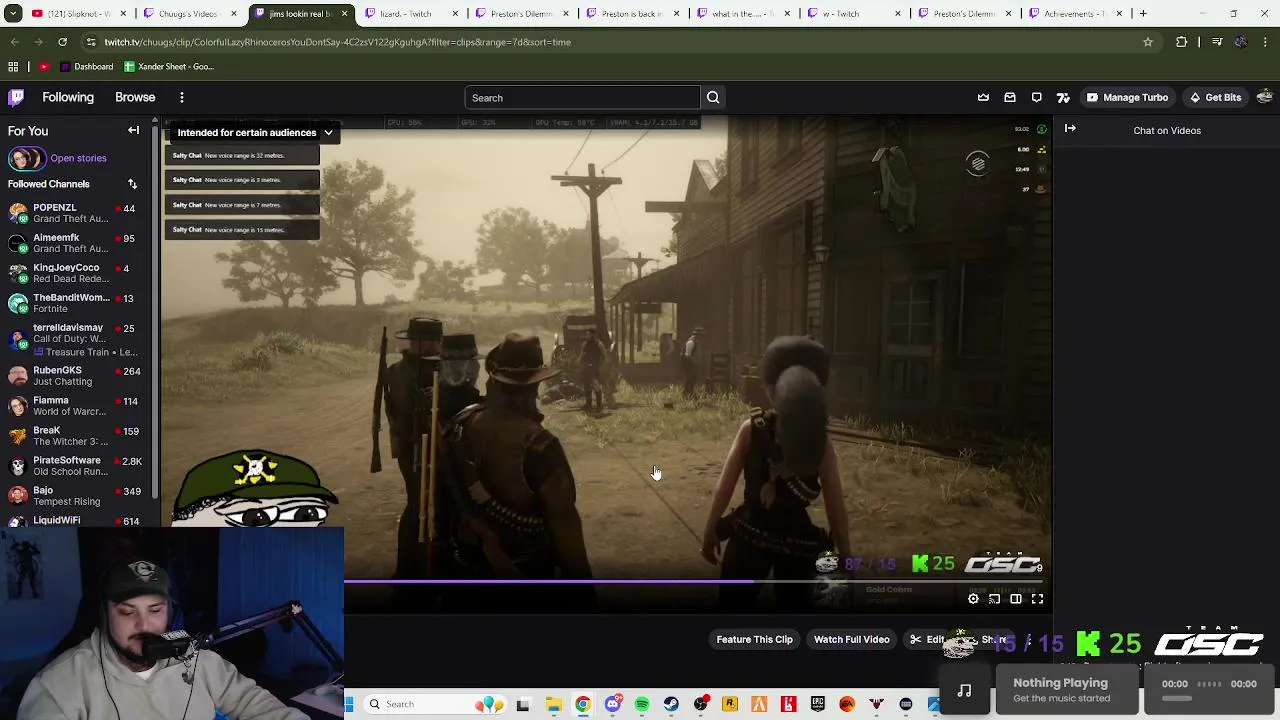
Task: Click the browser back arrow
Action: tap(15, 42)
